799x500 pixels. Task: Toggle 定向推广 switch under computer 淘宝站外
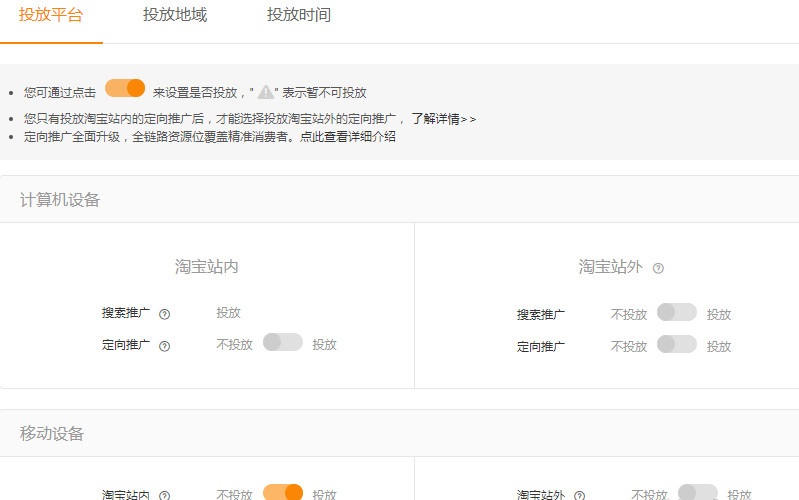coord(677,344)
